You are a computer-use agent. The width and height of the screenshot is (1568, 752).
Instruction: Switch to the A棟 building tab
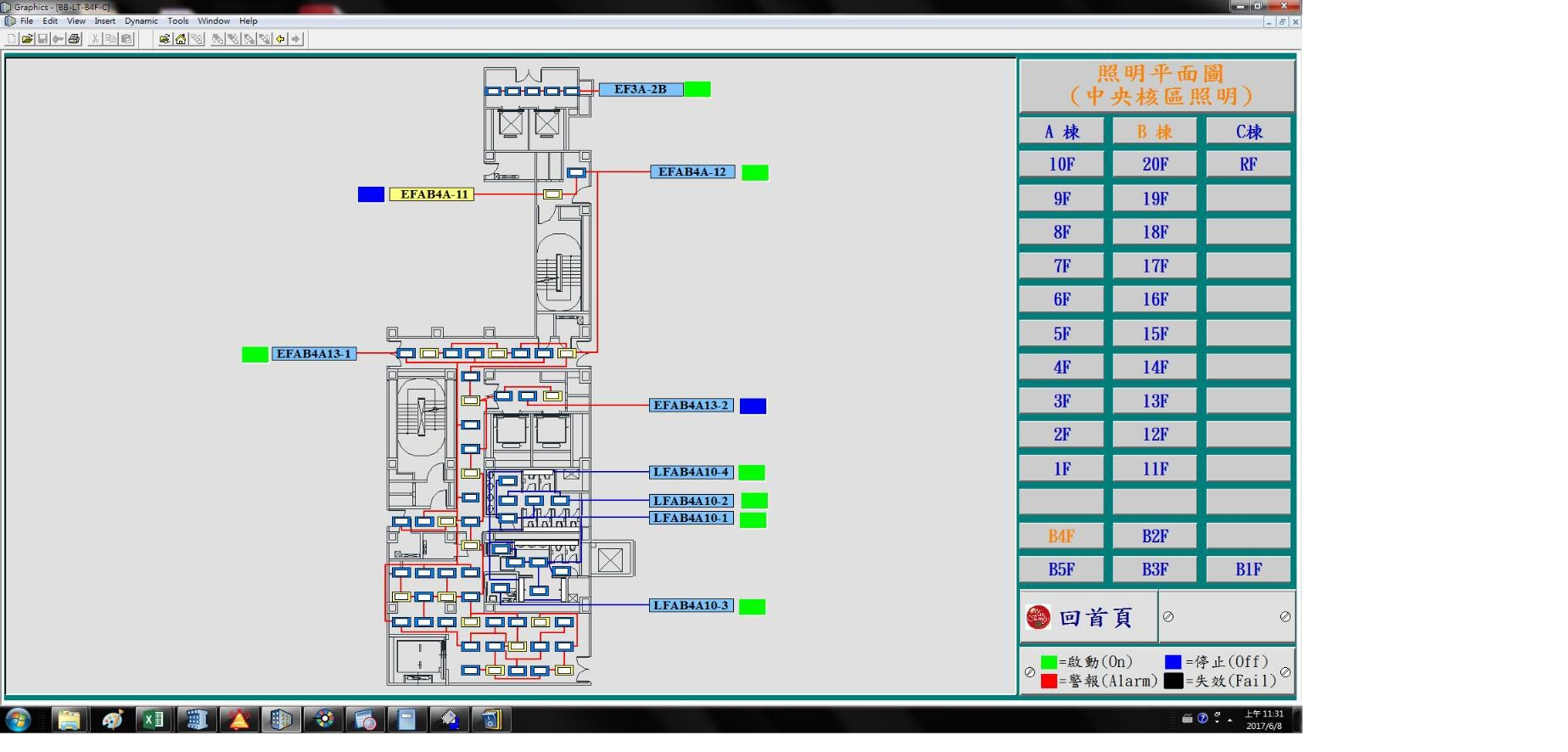coord(1061,132)
